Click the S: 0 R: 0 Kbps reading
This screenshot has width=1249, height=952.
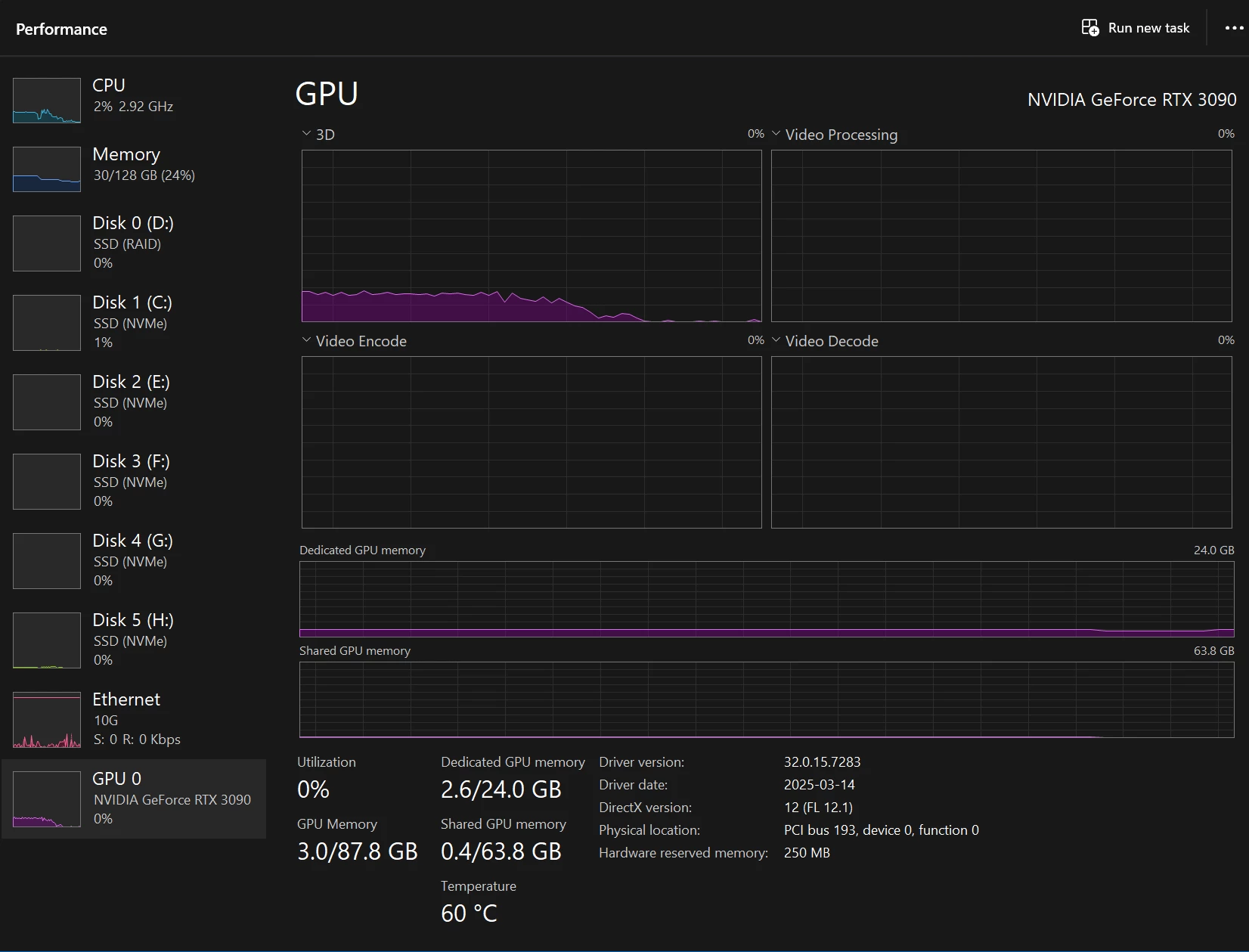[x=137, y=739]
